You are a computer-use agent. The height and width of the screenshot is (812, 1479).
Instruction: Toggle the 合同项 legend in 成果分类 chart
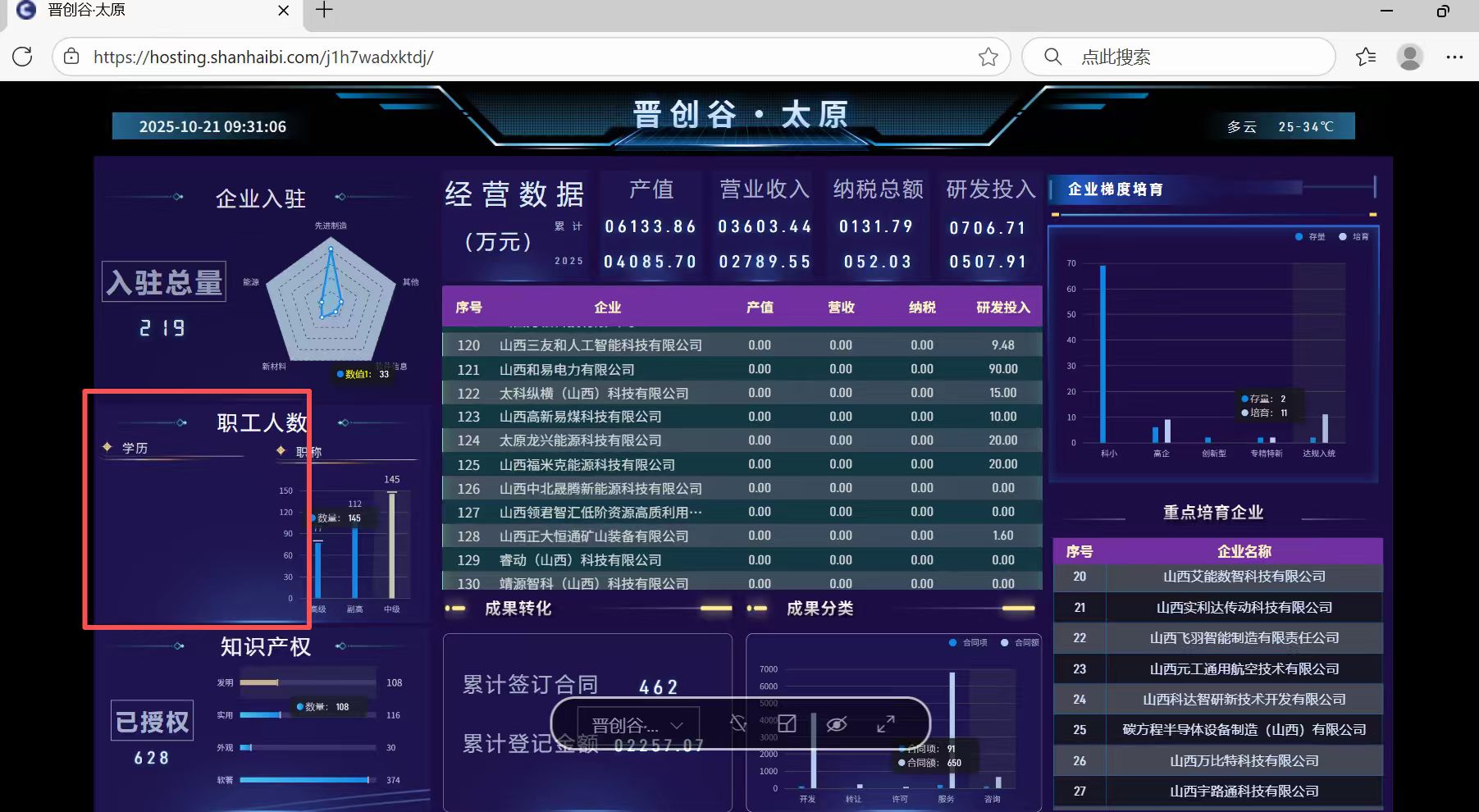point(969,642)
